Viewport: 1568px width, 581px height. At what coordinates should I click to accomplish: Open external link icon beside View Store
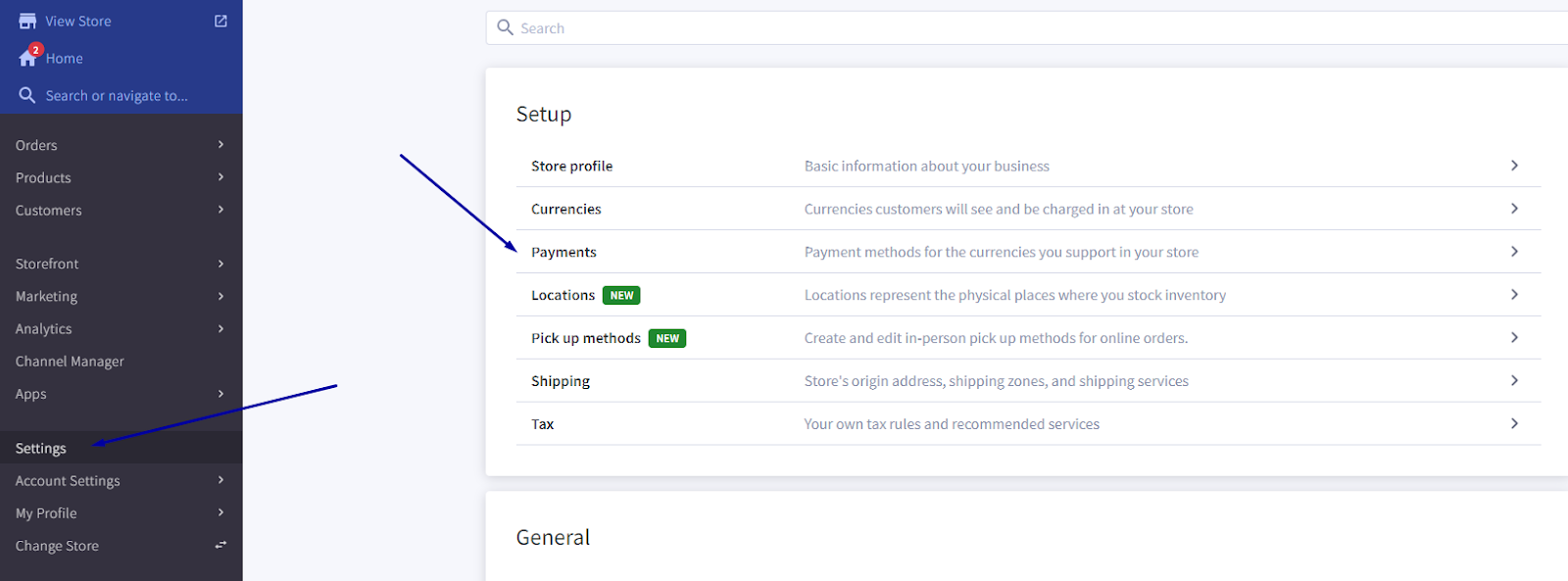click(x=220, y=21)
